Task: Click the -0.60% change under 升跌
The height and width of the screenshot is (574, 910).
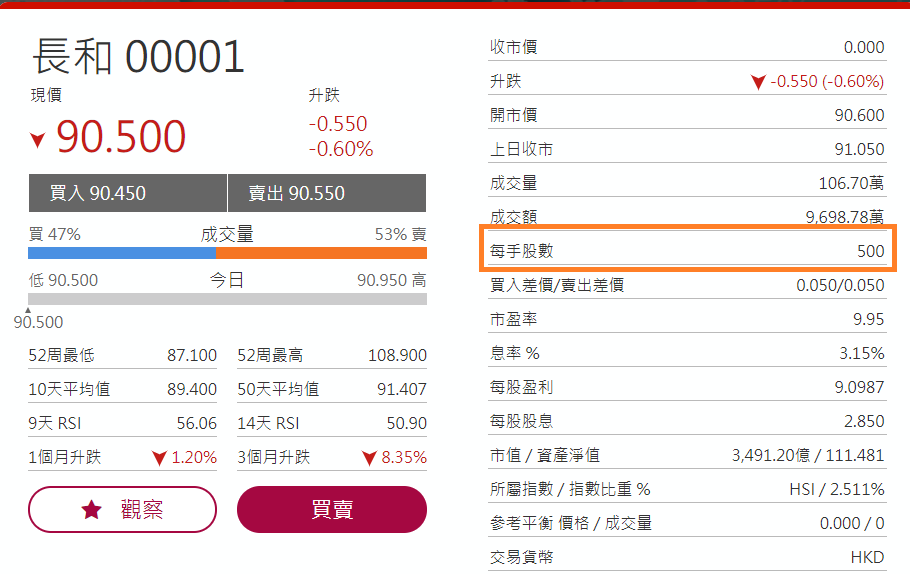Action: pyautogui.click(x=341, y=149)
